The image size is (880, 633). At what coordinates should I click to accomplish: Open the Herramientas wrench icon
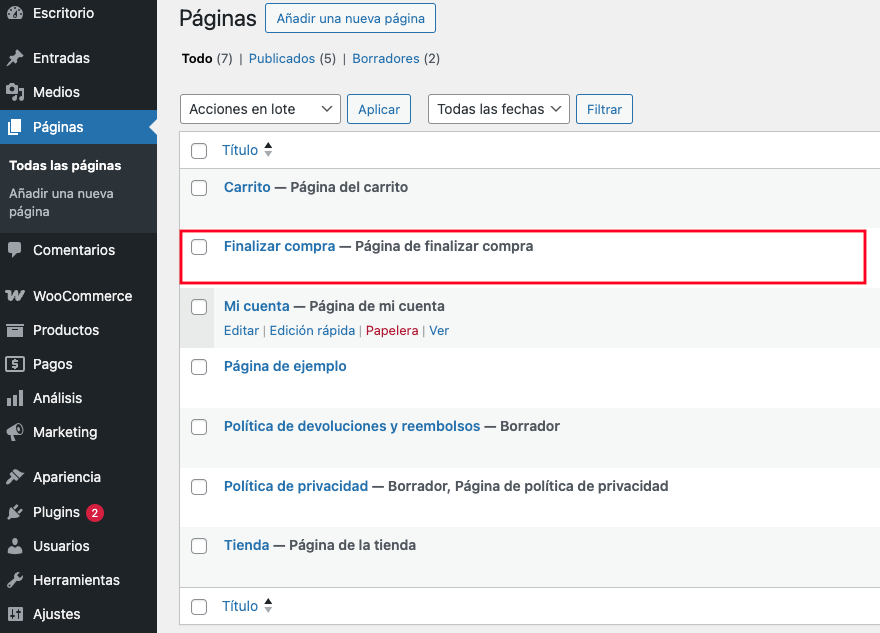point(15,580)
